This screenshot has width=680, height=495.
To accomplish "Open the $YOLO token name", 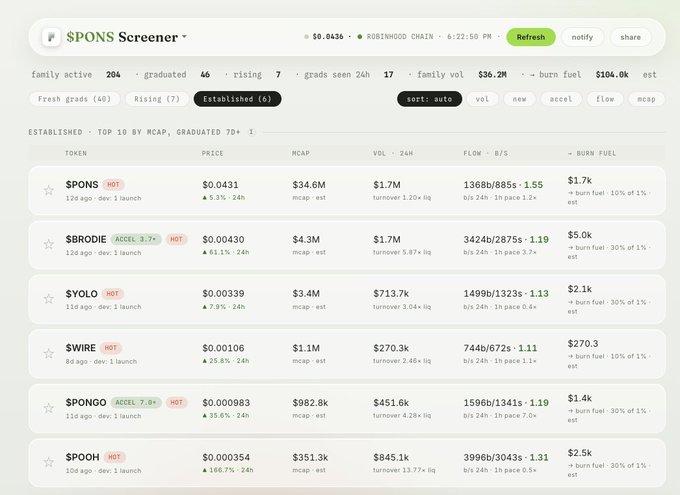I will [82, 294].
